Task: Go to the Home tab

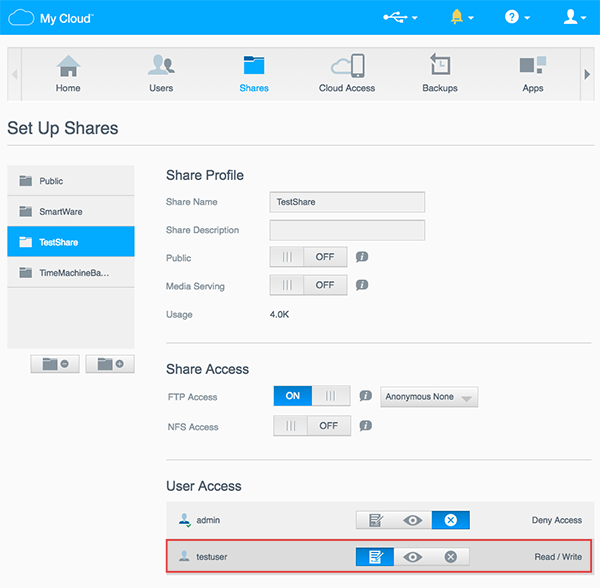Action: point(68,74)
